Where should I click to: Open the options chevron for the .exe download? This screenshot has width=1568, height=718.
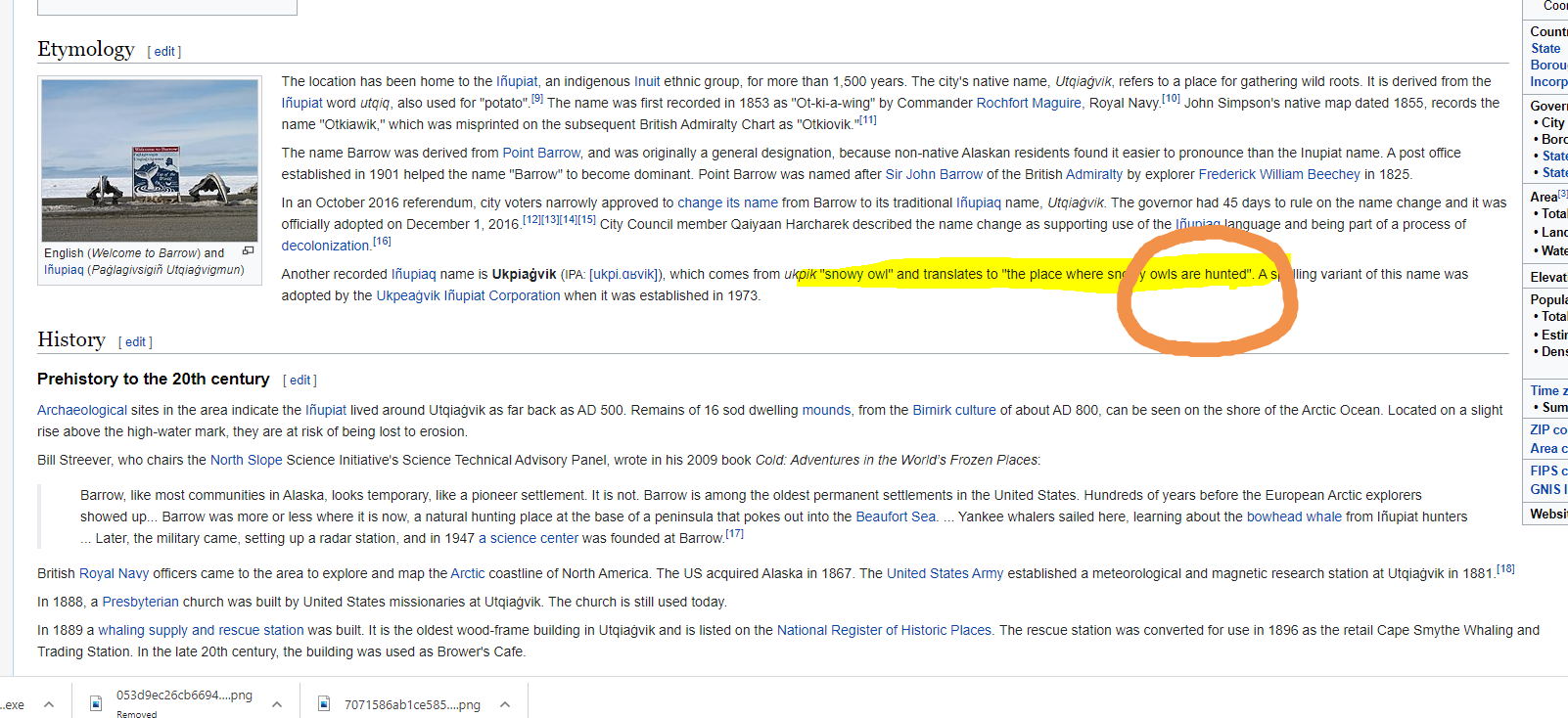coord(49,704)
